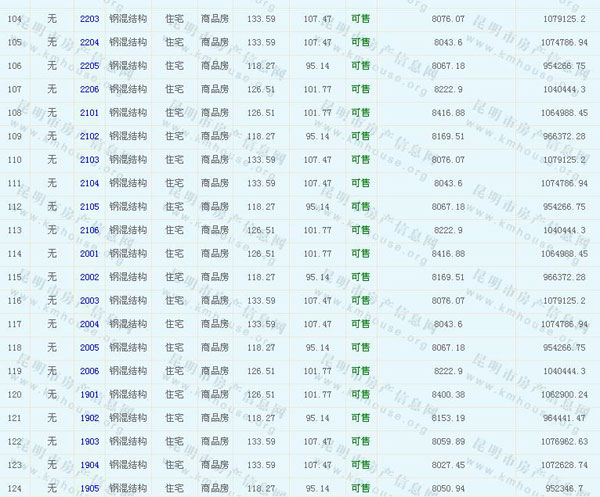Open room 2002 listing link

[x=89, y=277]
